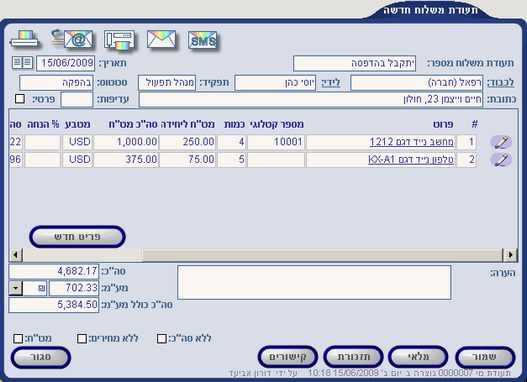Click the forward-by-email @ icon

tap(72, 39)
